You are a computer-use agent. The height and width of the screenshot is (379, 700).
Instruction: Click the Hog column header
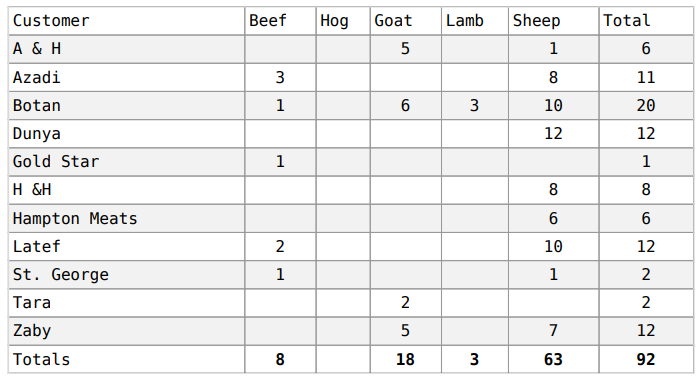tap(343, 21)
